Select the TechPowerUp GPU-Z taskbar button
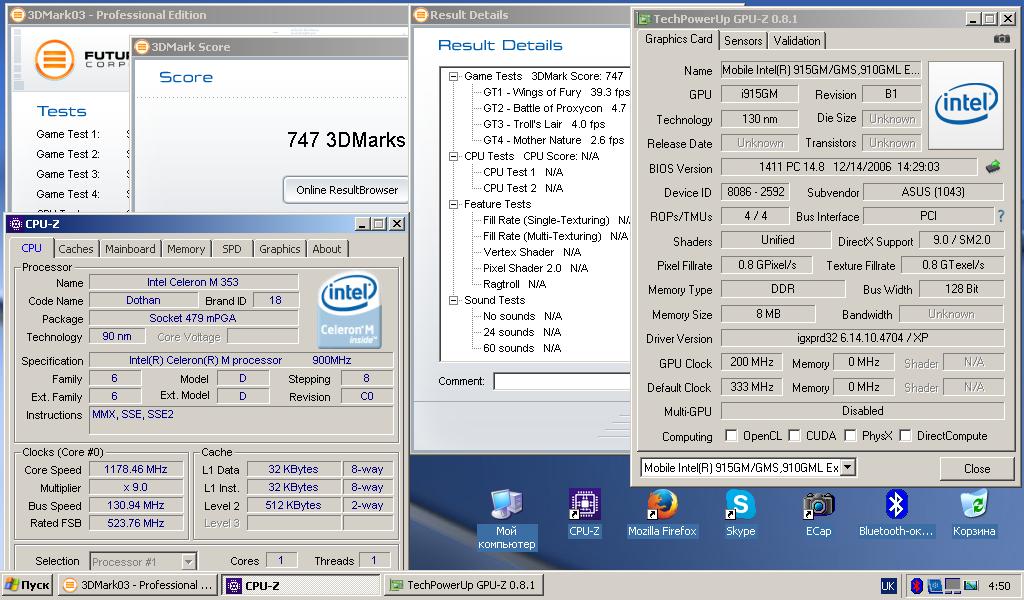Viewport: 1024px width, 600px height. click(x=463, y=586)
